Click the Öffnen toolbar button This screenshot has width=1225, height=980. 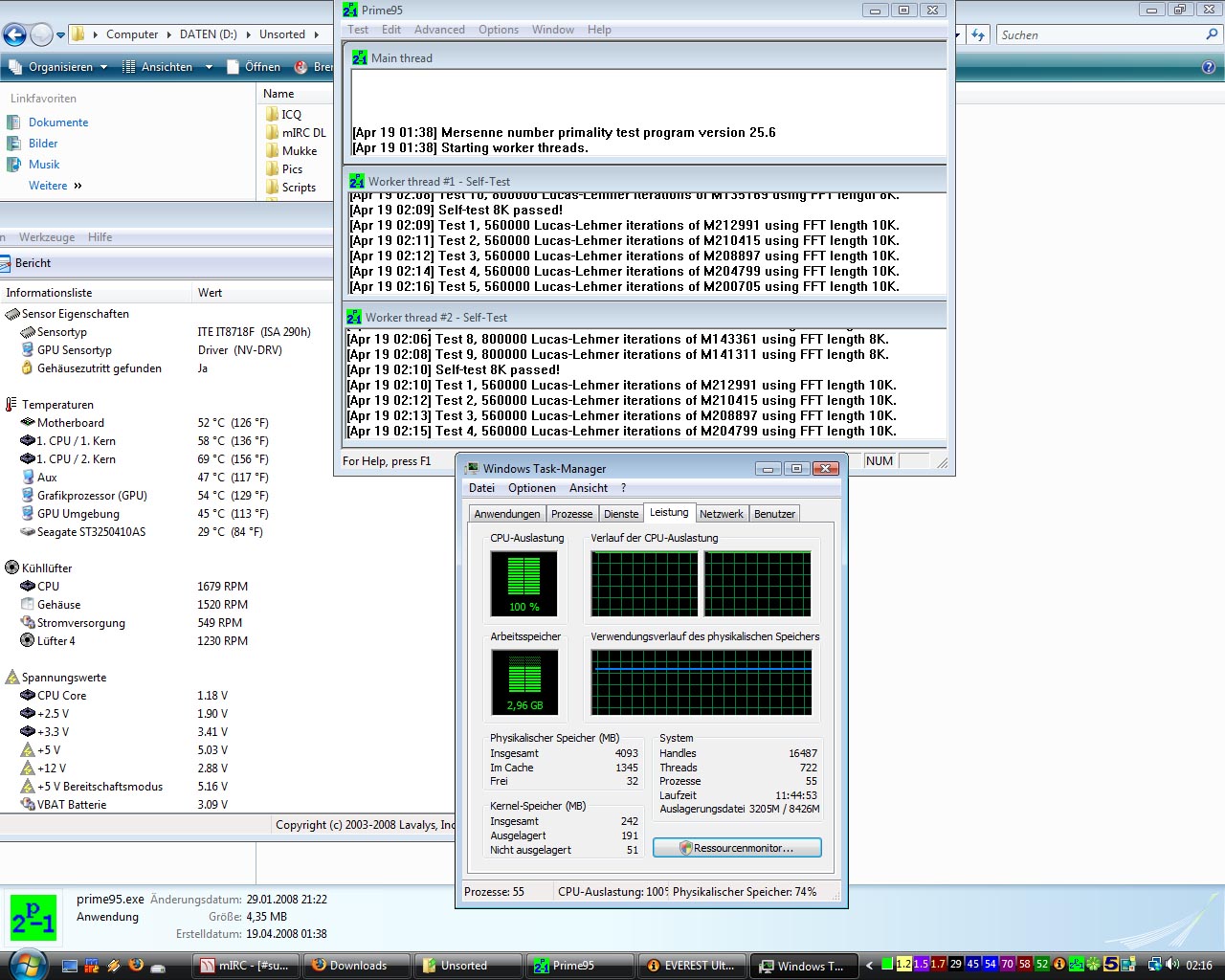254,67
